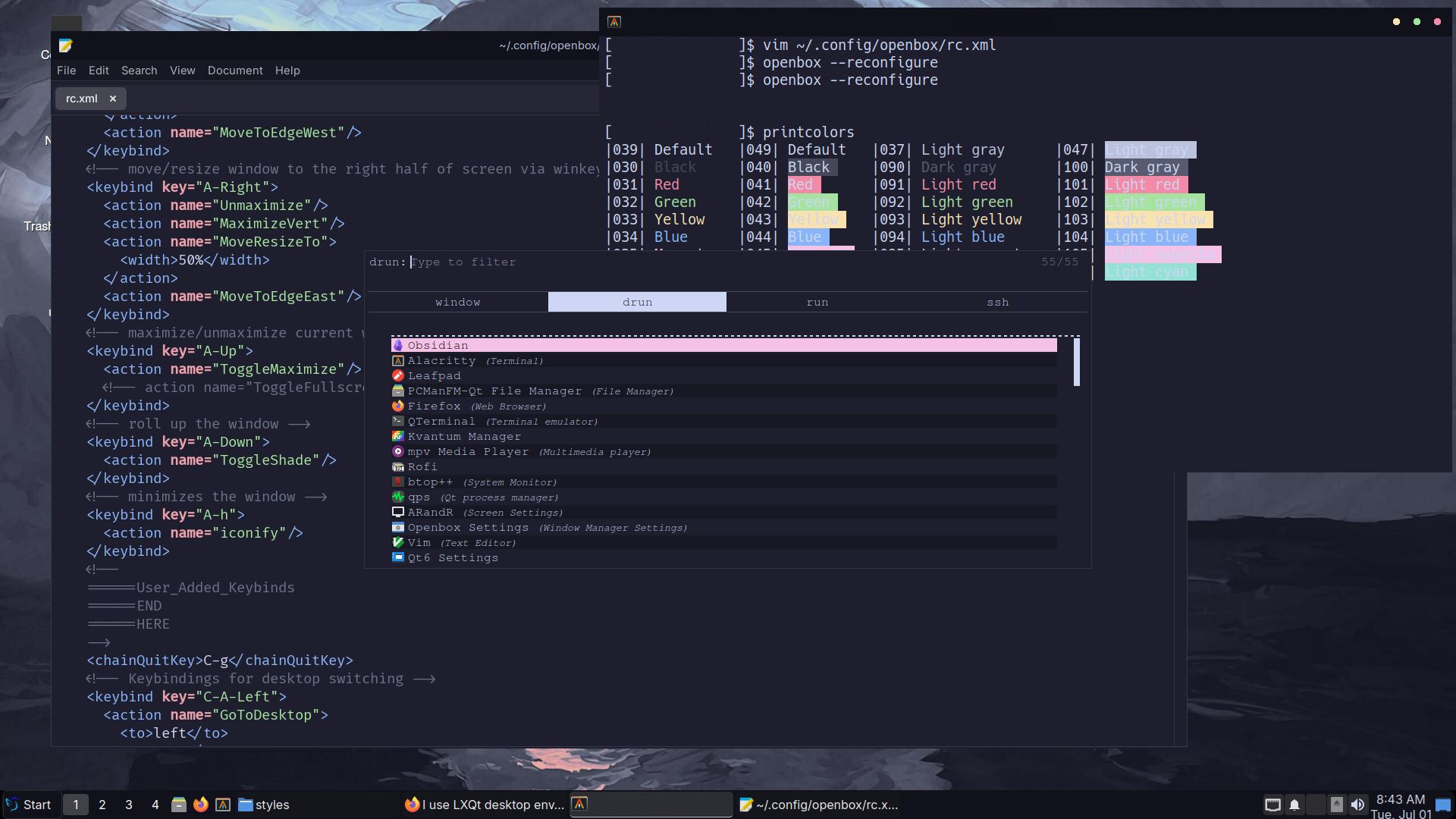Select the rc.xml document tab
Image resolution: width=1456 pixels, height=819 pixels.
[x=82, y=99]
